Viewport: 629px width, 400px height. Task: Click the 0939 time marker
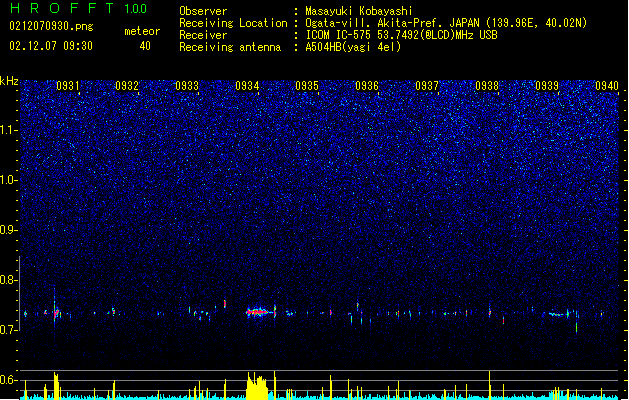pyautogui.click(x=547, y=86)
